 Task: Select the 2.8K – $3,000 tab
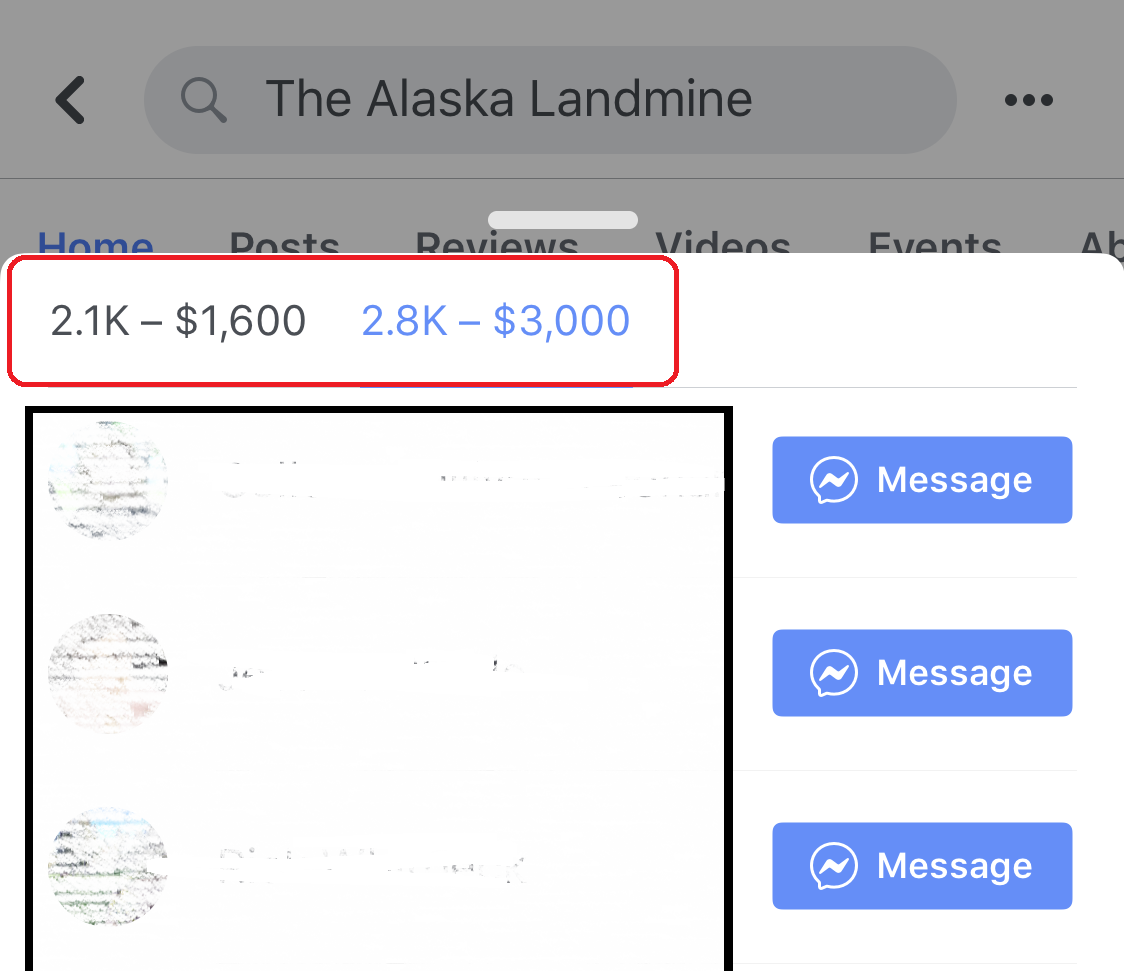pyautogui.click(x=495, y=320)
